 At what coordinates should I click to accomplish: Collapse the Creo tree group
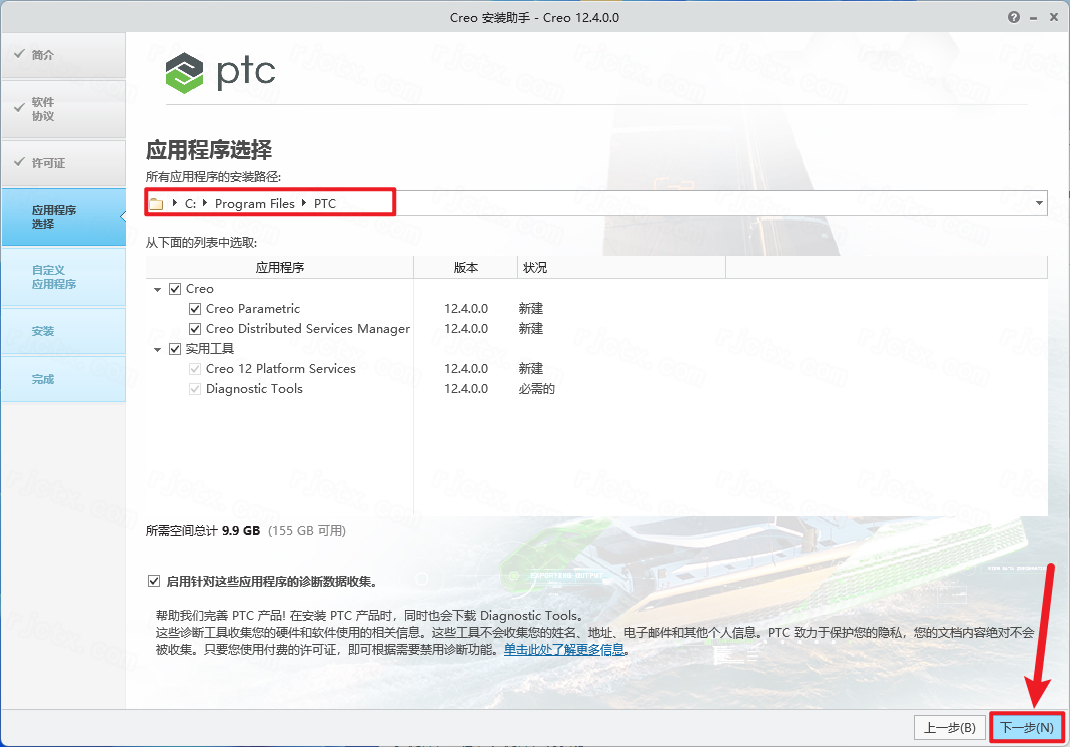[158, 290]
